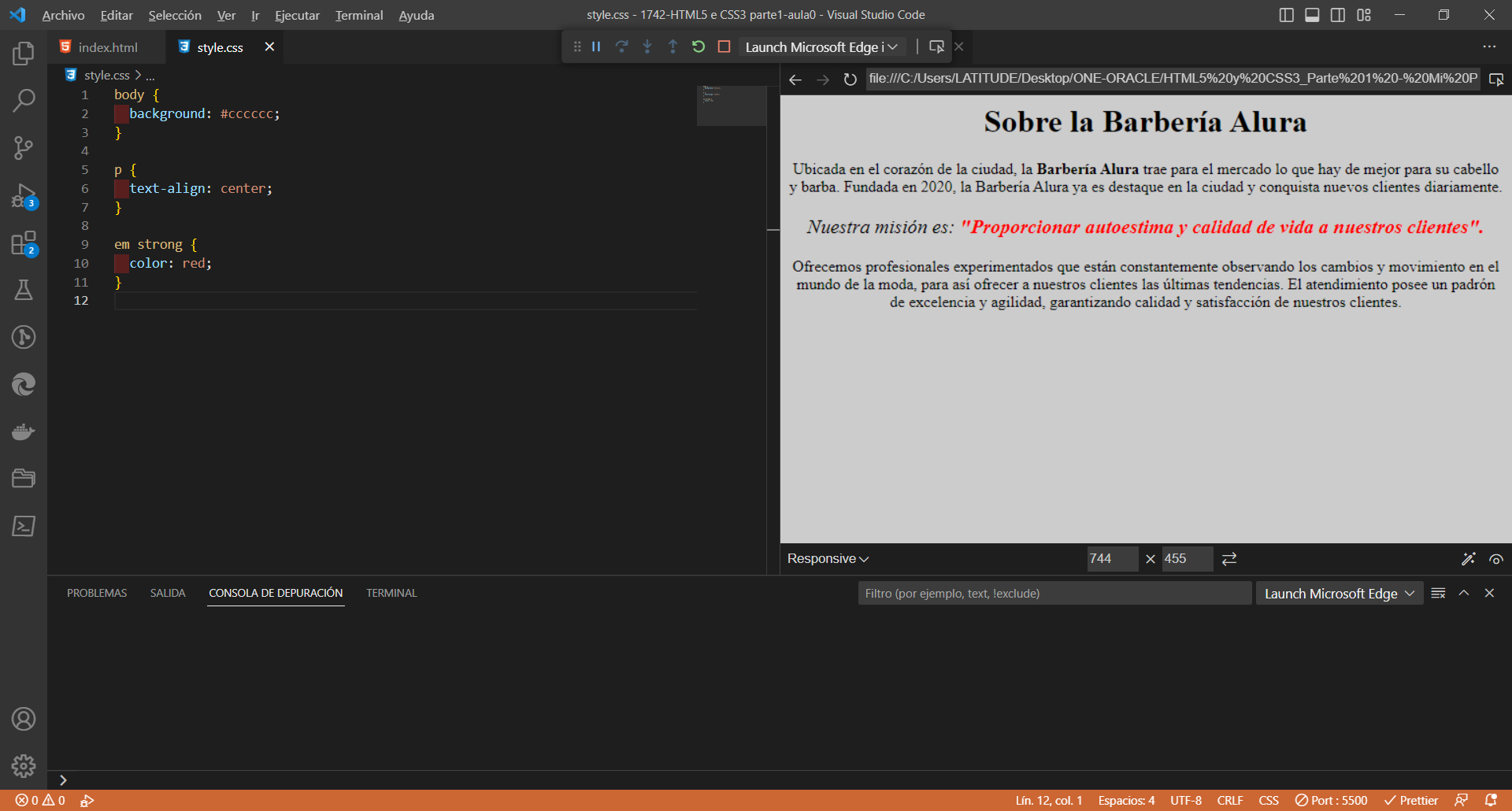Open the Project Manager folder icon

[24, 479]
